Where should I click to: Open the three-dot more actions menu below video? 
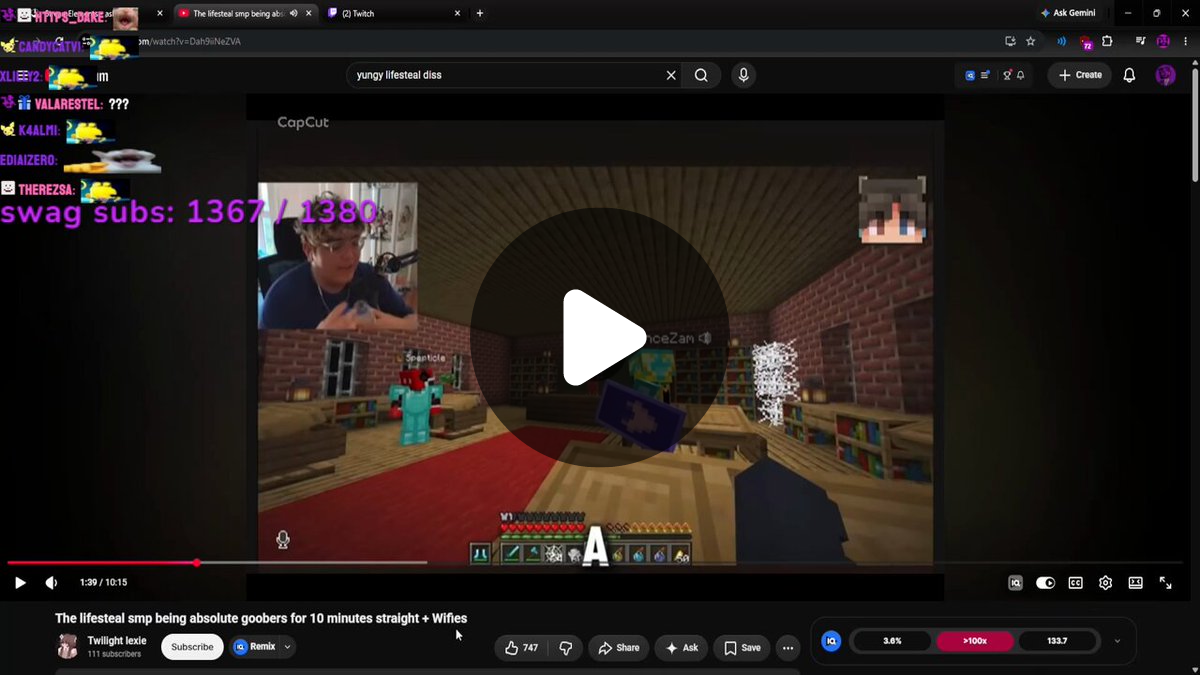pyautogui.click(x=788, y=648)
